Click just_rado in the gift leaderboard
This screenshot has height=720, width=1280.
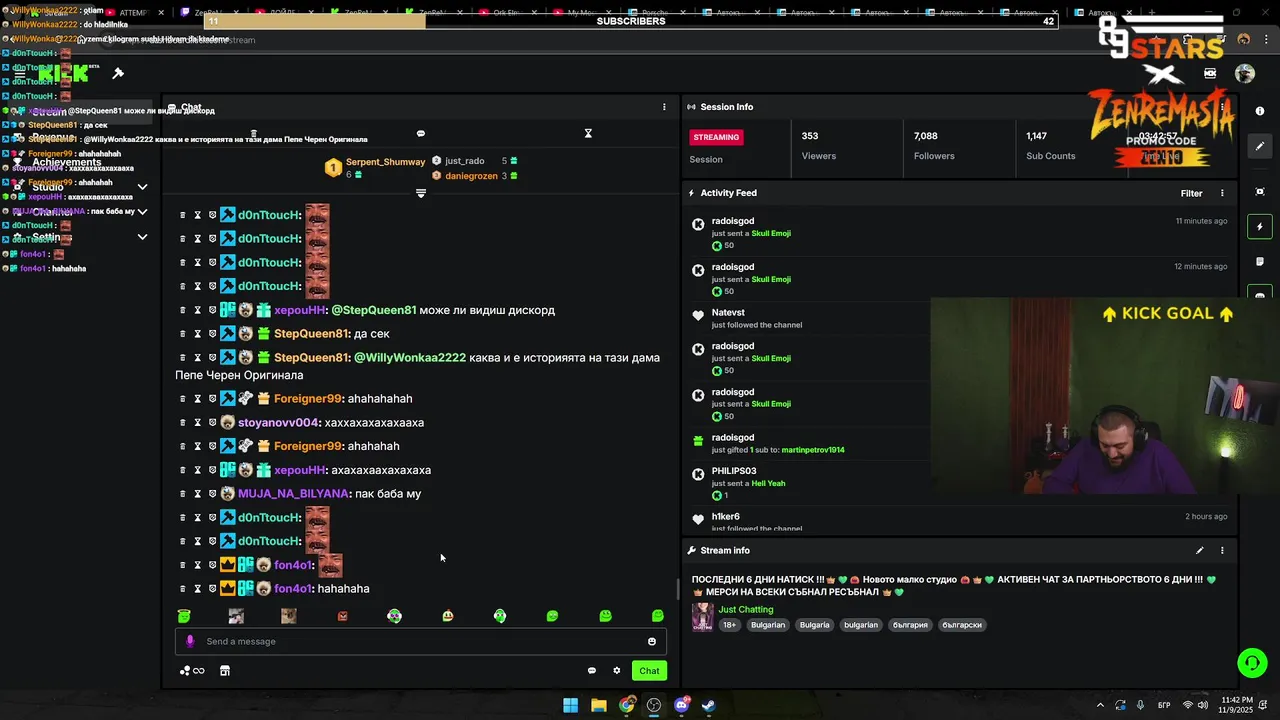pos(465,161)
